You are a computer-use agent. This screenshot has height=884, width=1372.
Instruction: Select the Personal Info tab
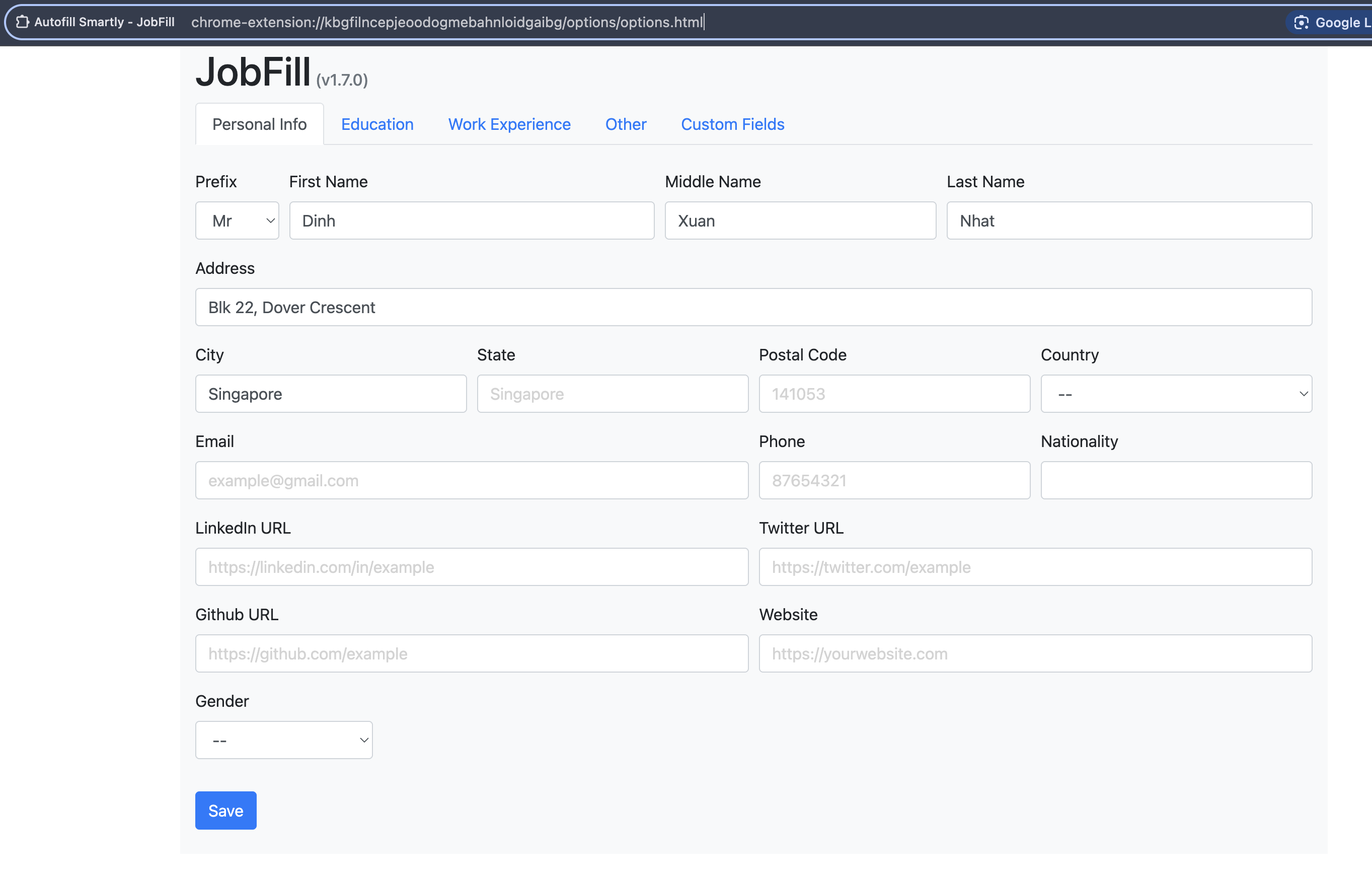coord(259,124)
